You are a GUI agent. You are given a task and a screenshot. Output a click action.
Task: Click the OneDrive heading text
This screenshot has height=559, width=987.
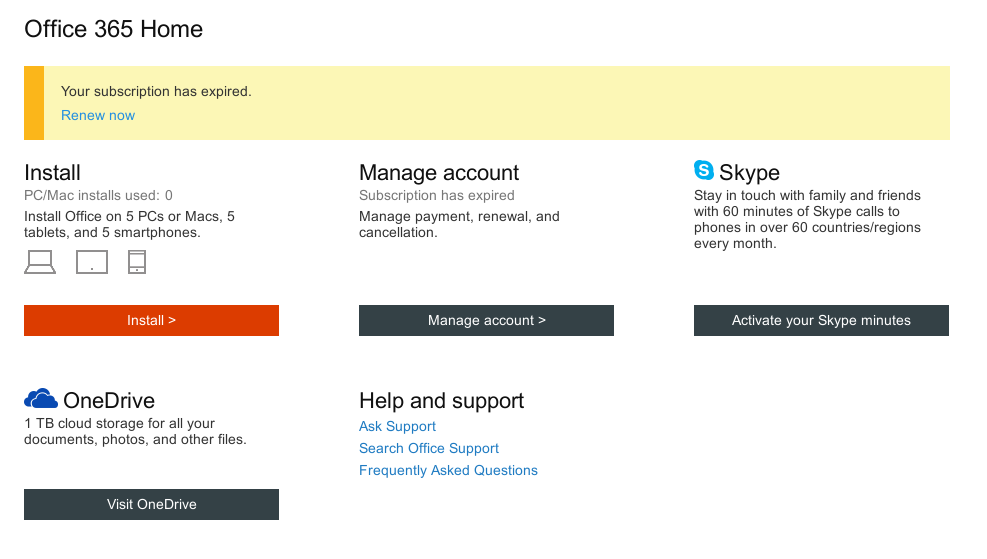tap(109, 400)
